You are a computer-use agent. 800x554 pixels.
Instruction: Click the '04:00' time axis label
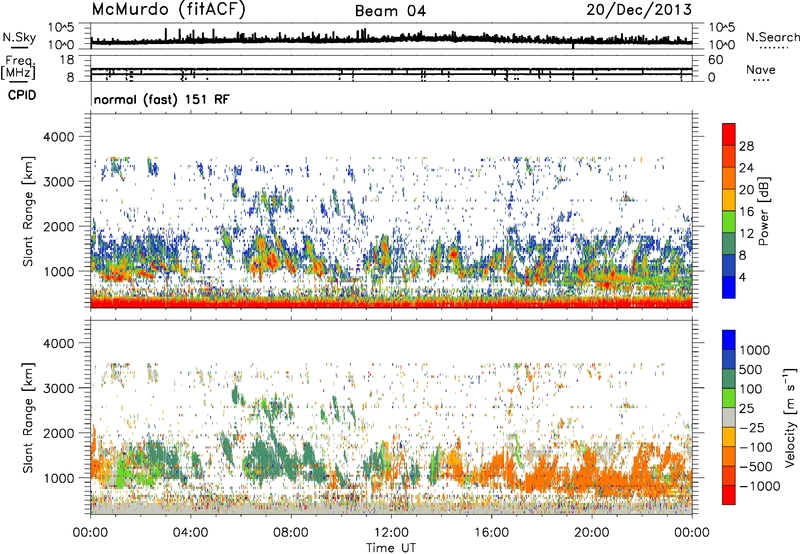click(x=191, y=533)
